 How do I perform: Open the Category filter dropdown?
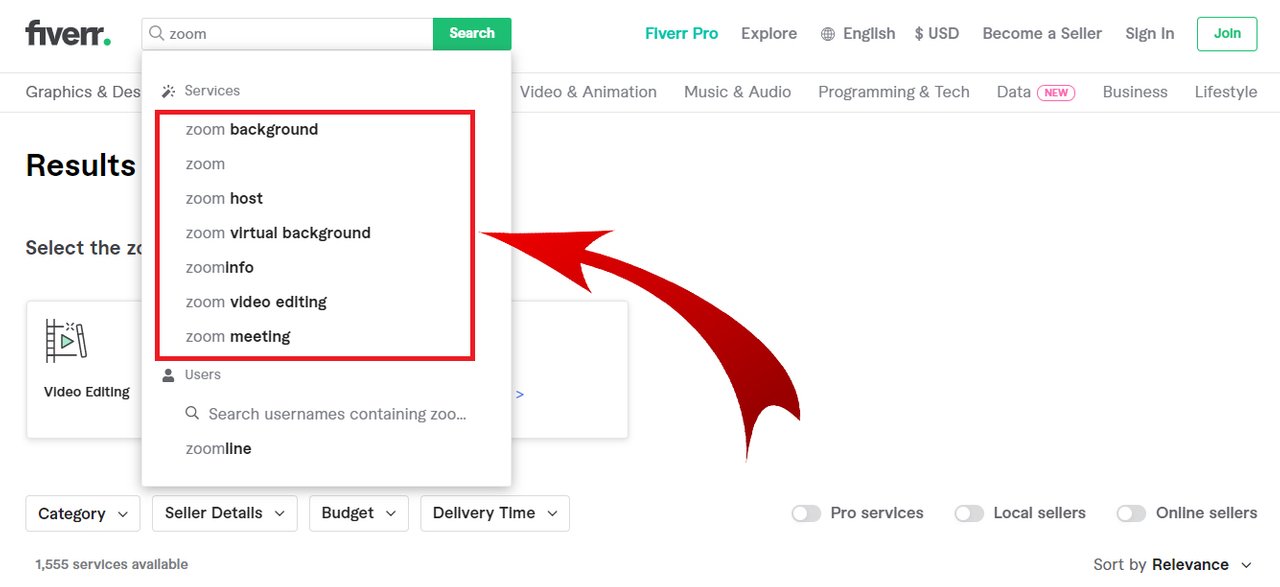pos(83,513)
